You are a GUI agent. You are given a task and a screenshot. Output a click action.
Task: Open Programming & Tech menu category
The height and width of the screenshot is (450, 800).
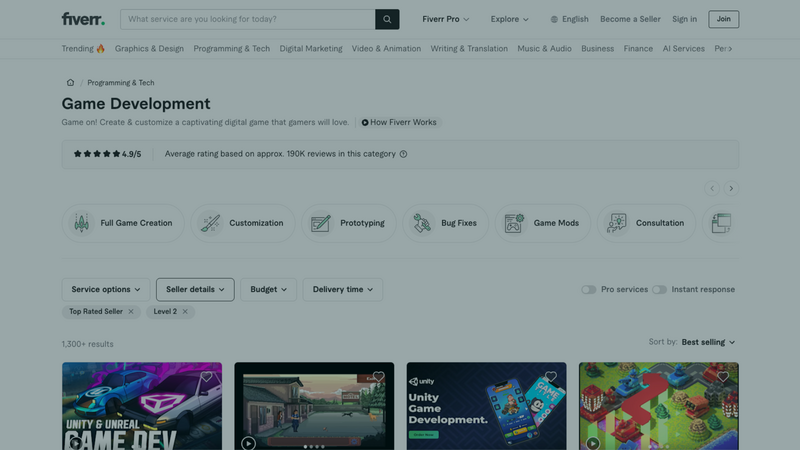pyautogui.click(x=232, y=49)
